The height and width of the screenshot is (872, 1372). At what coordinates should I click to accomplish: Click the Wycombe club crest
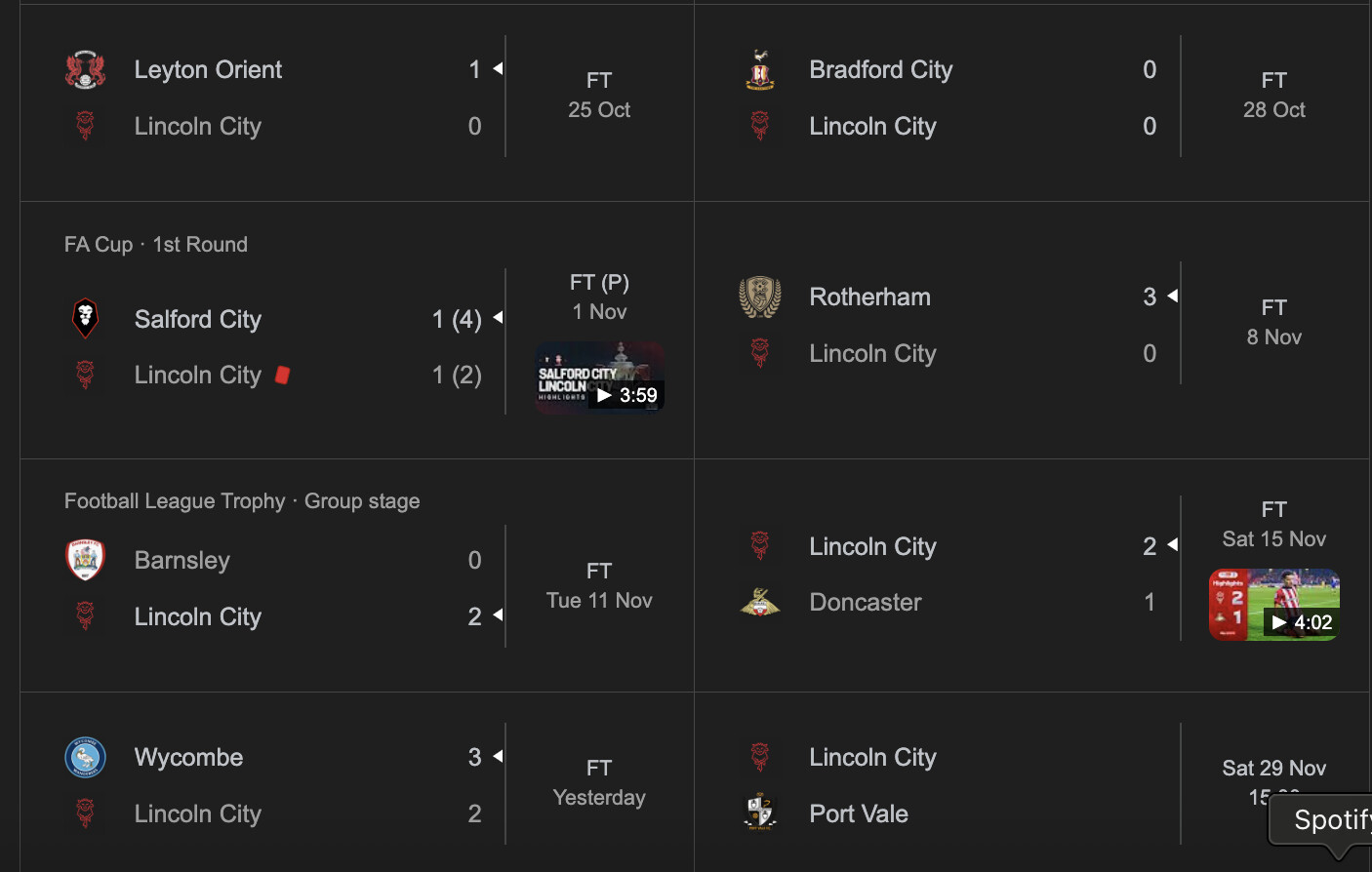click(85, 758)
